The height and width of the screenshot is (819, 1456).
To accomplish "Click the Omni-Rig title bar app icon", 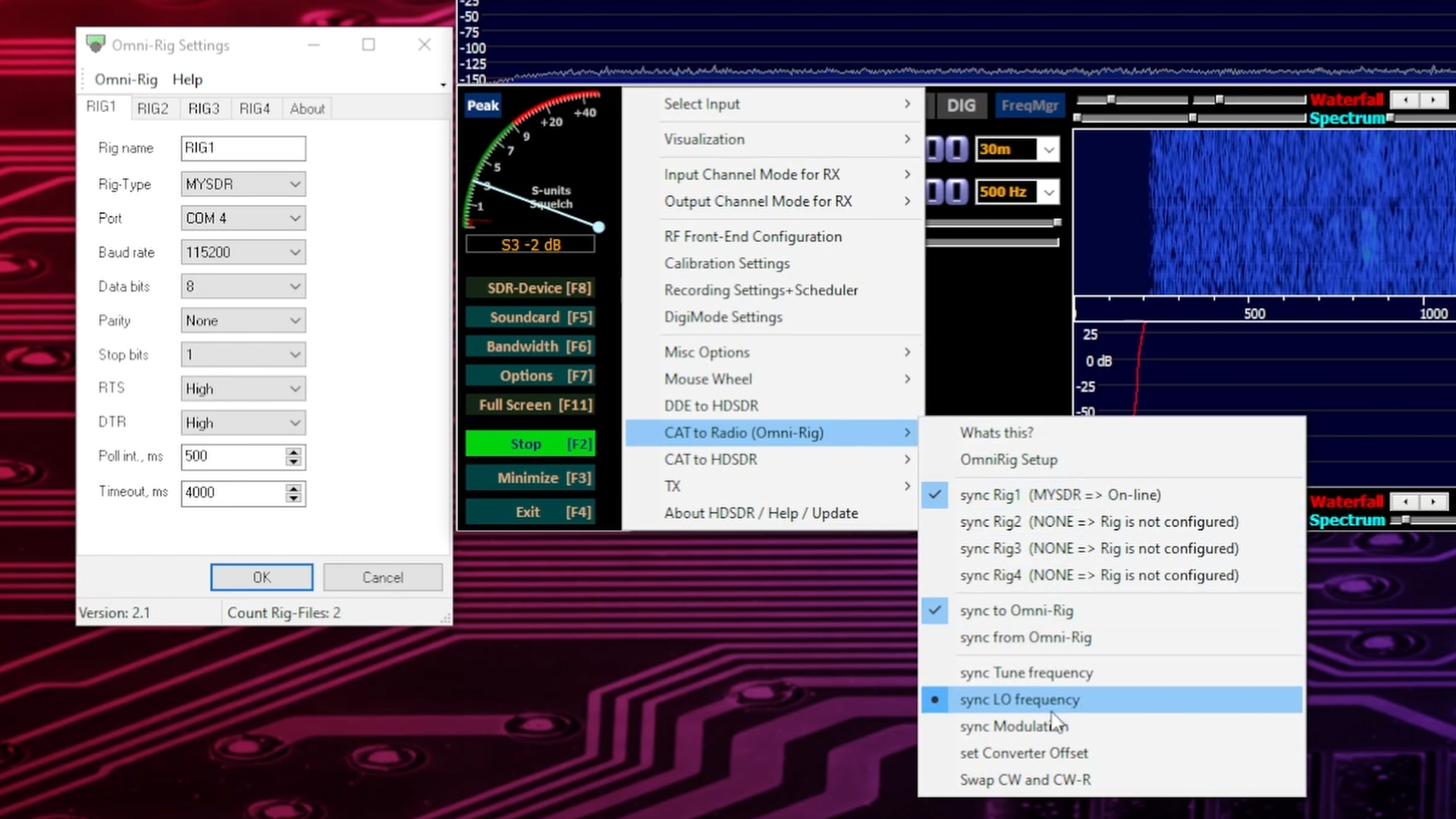I will pos(96,44).
